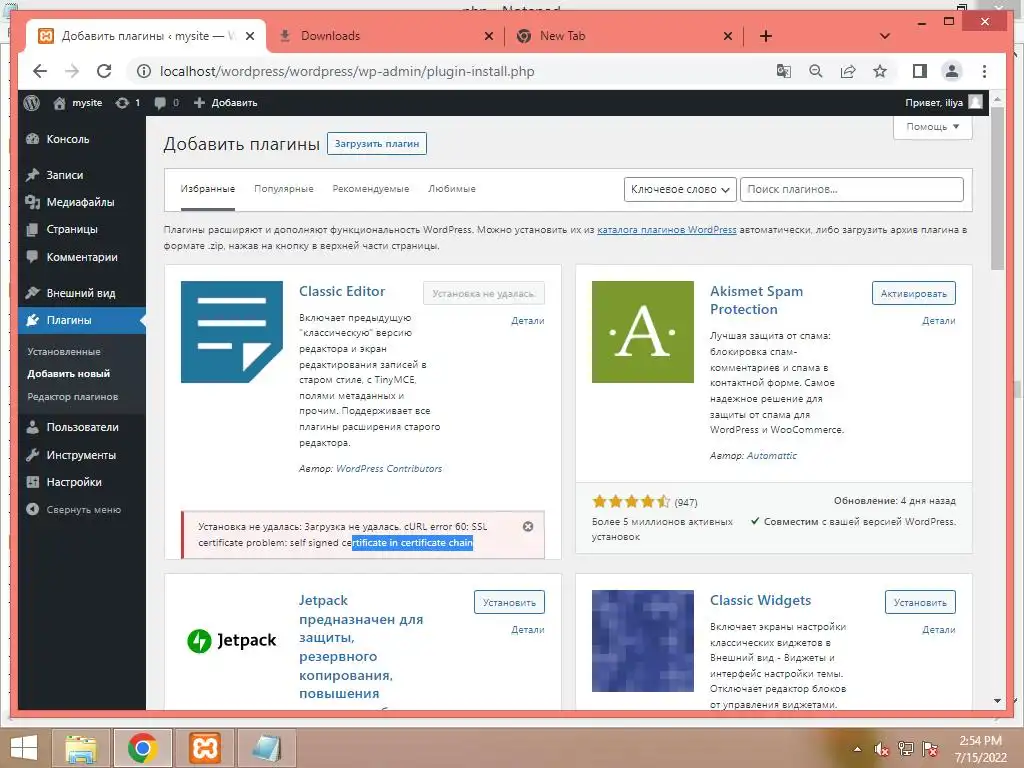Click the browser Forward arrow
Viewport: 1024px width, 768px height.
pos(72,71)
